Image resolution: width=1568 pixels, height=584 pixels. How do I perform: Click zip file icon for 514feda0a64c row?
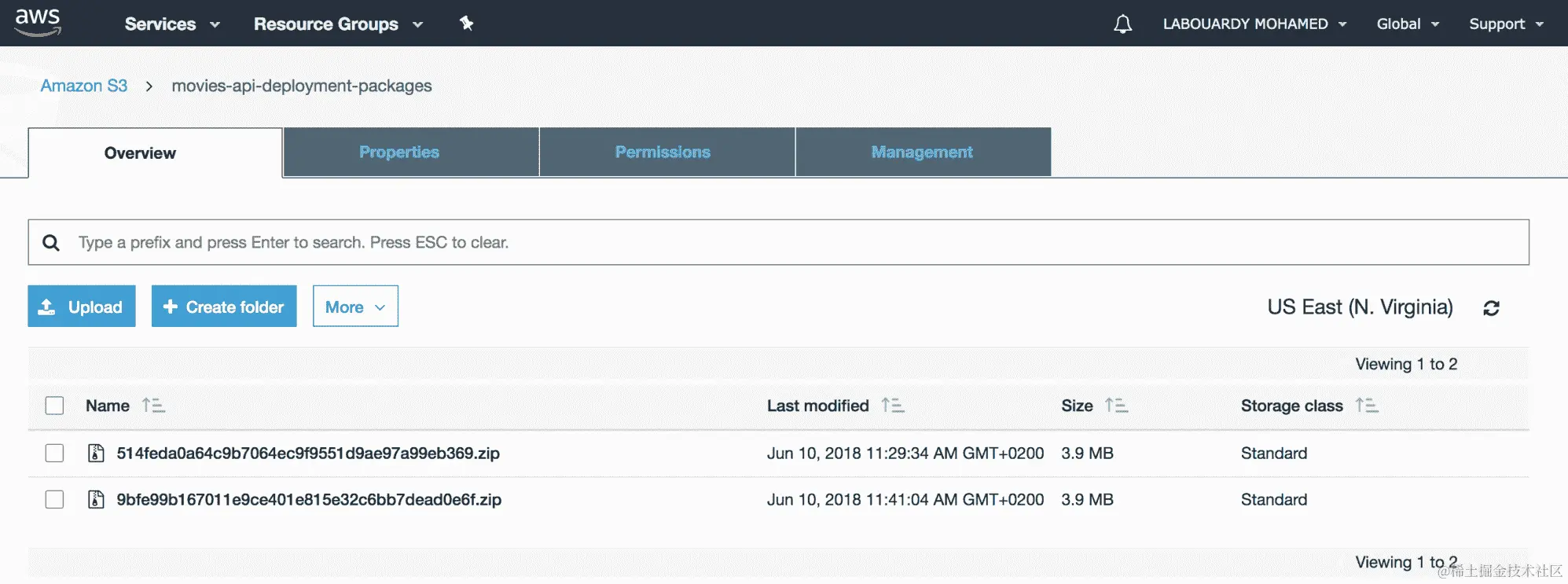pyautogui.click(x=96, y=454)
